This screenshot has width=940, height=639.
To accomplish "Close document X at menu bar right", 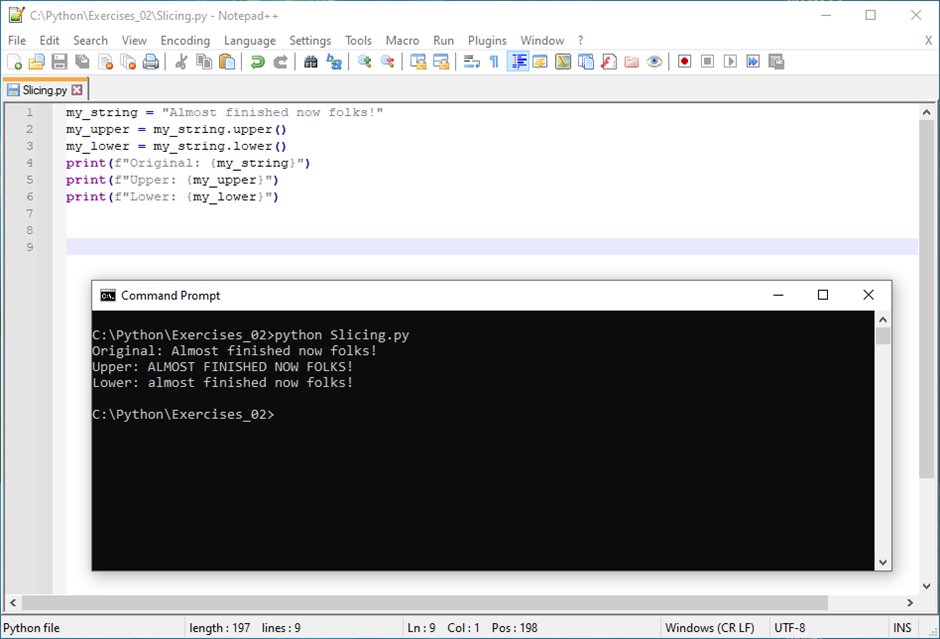I will click(928, 40).
